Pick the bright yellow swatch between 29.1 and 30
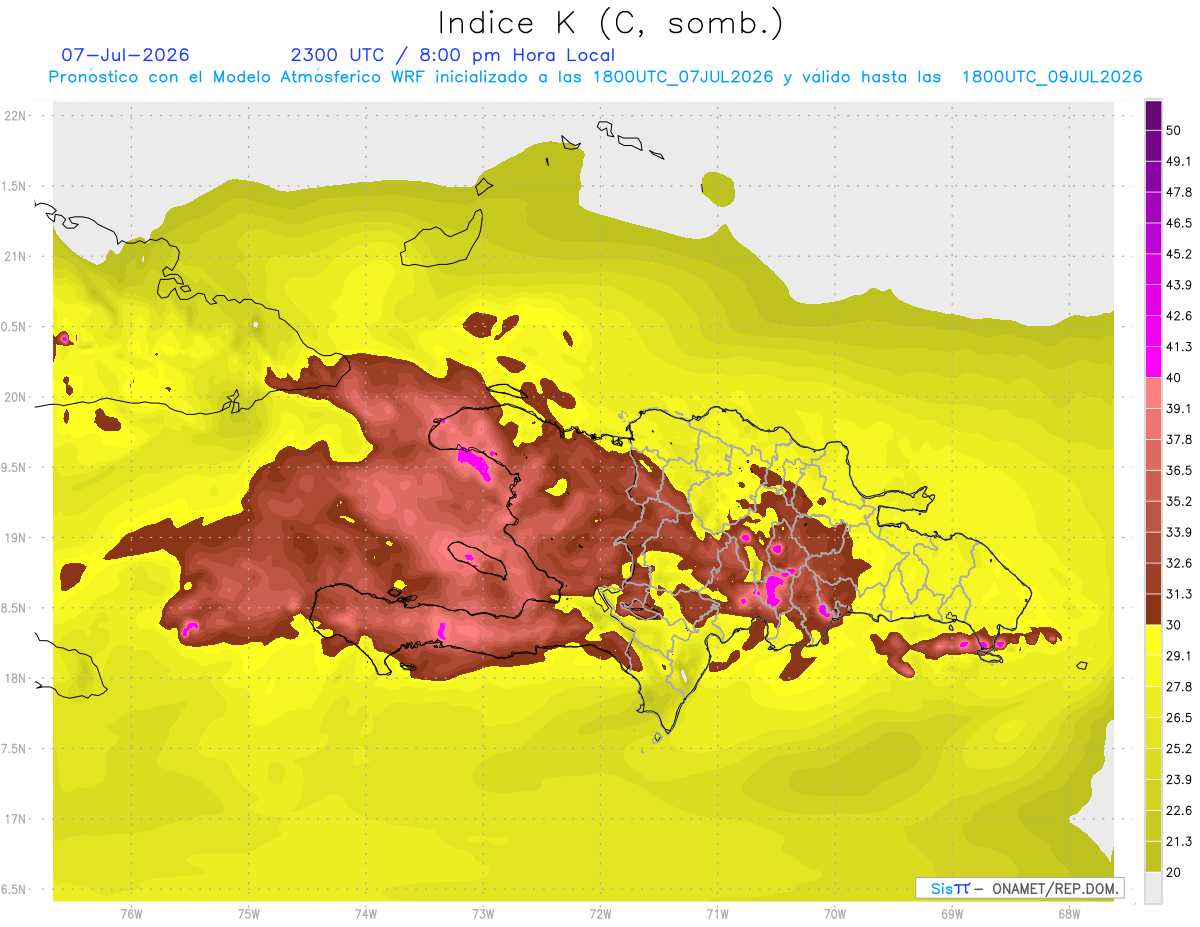Image resolution: width=1200 pixels, height=927 pixels. click(1153, 640)
